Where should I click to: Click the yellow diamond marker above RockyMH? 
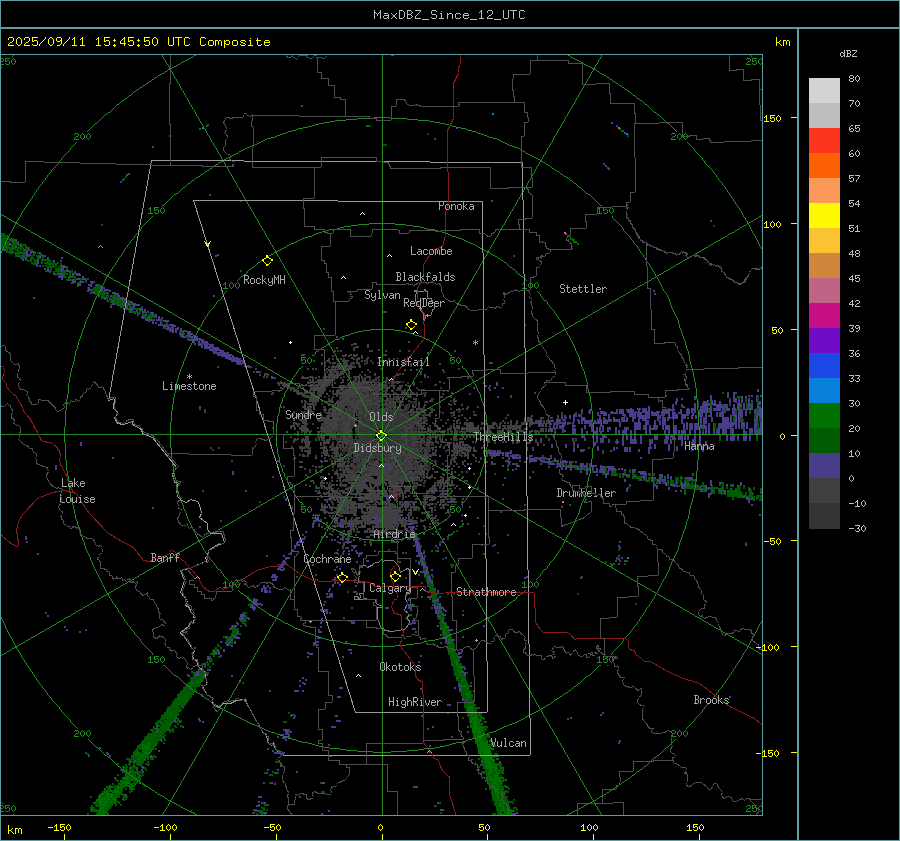click(267, 261)
